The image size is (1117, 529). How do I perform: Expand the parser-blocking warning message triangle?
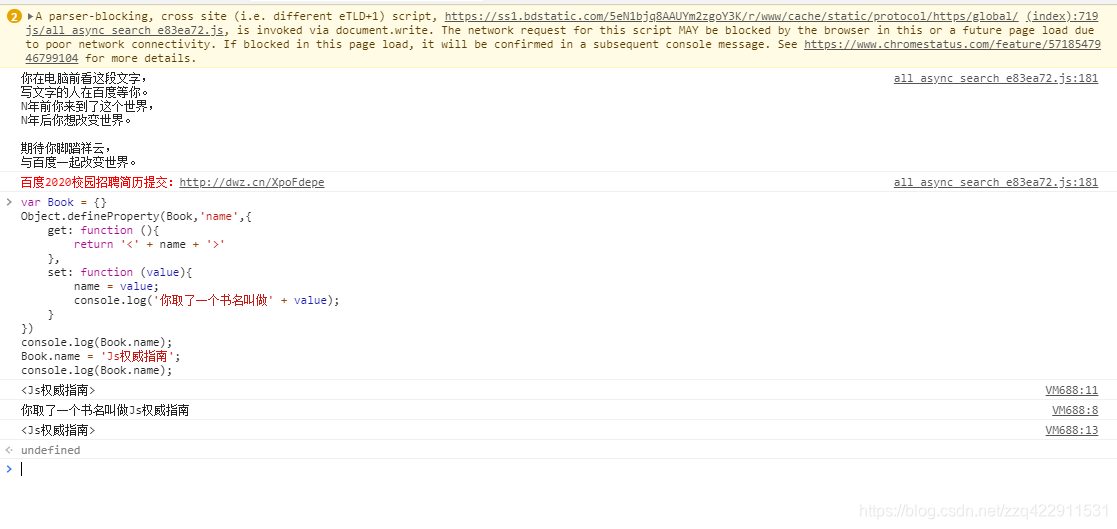[x=31, y=16]
